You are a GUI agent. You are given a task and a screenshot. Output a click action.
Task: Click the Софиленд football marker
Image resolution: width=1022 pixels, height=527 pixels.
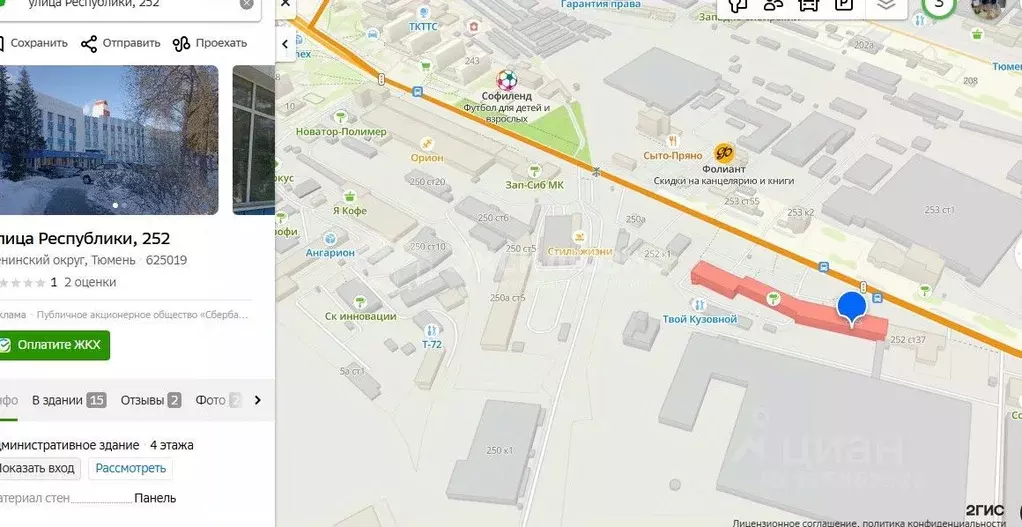pos(506,81)
